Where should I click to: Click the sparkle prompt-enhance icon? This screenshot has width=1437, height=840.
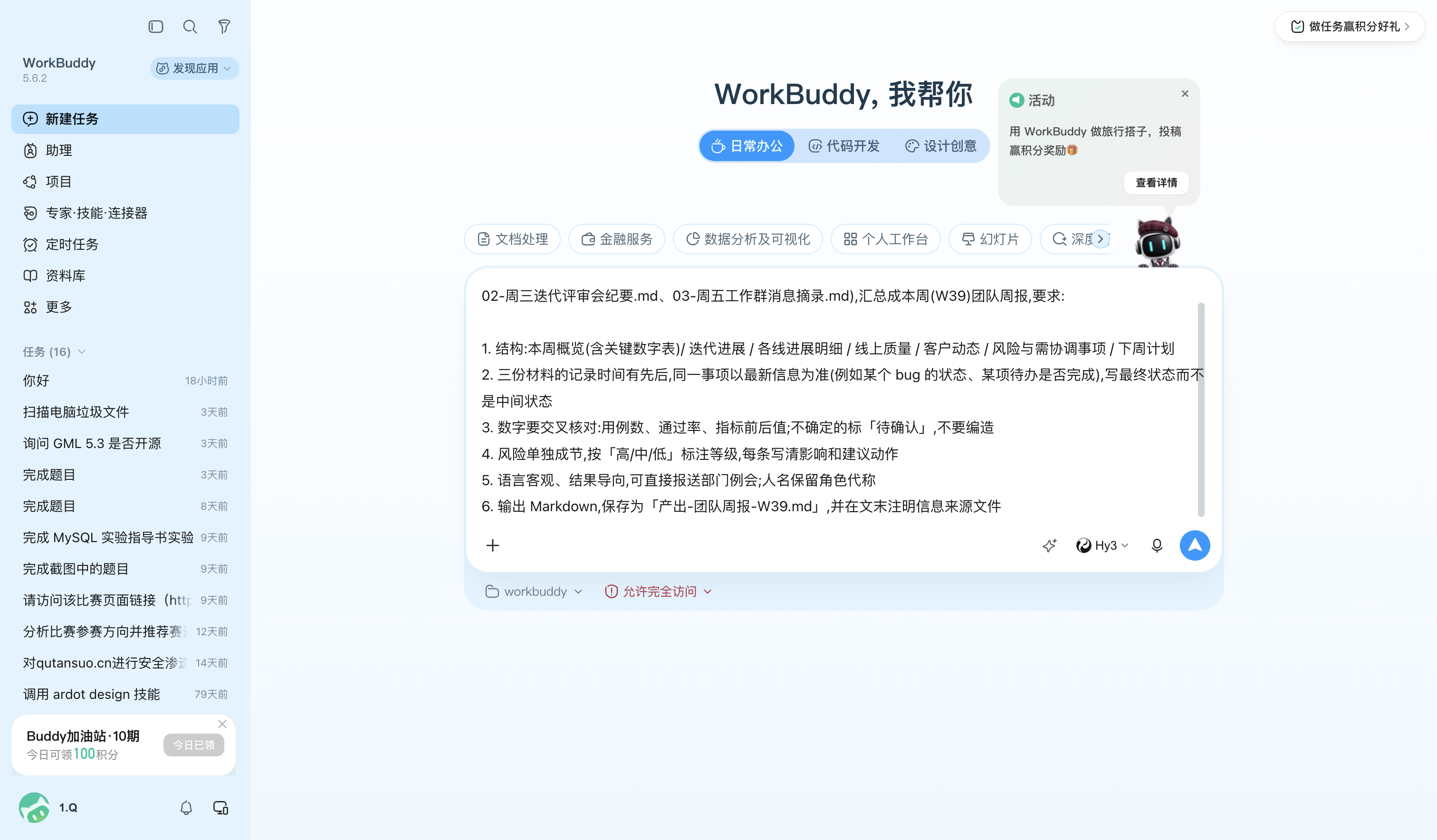(x=1049, y=545)
